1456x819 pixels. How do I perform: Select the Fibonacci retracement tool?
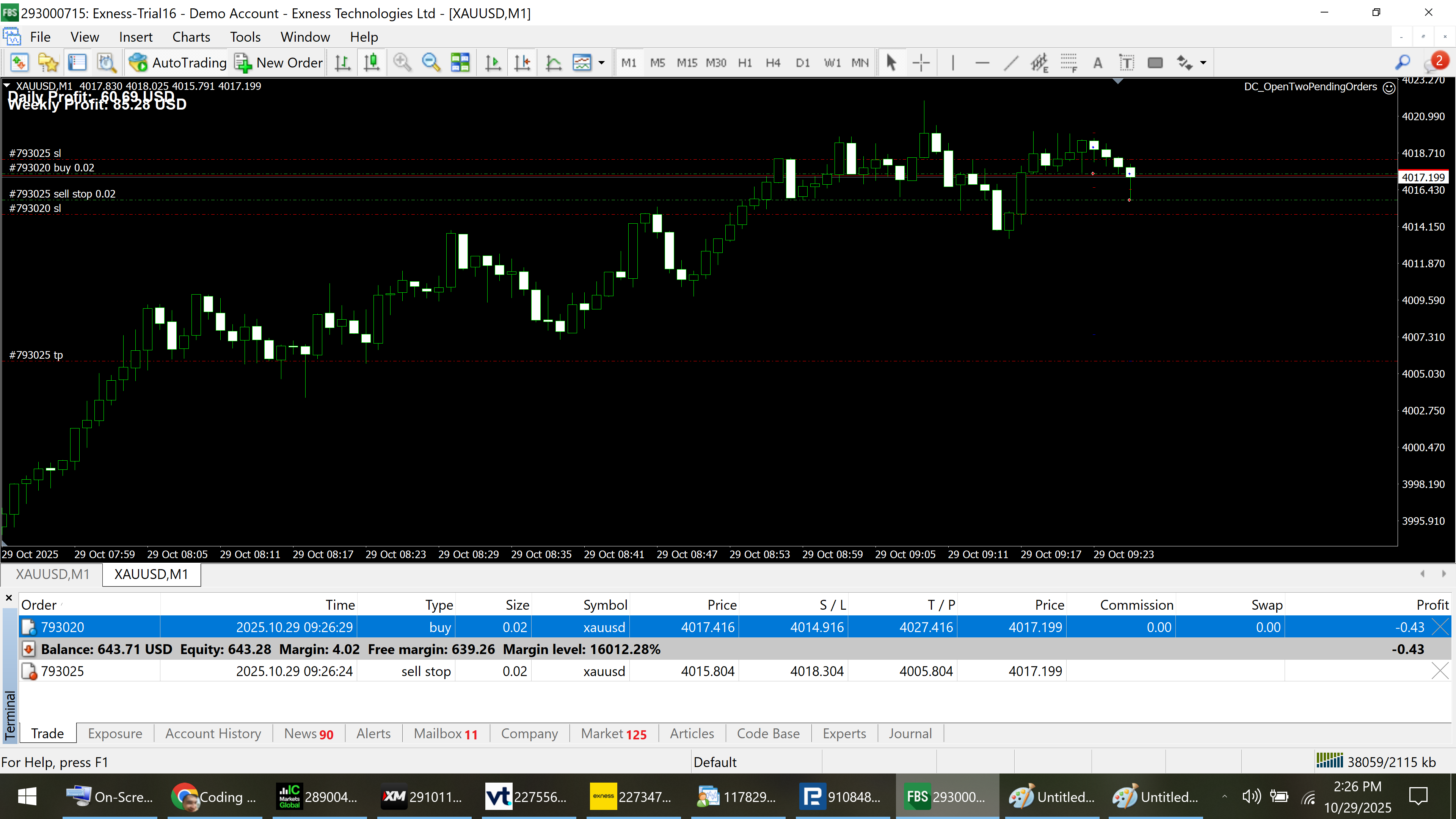[1068, 62]
